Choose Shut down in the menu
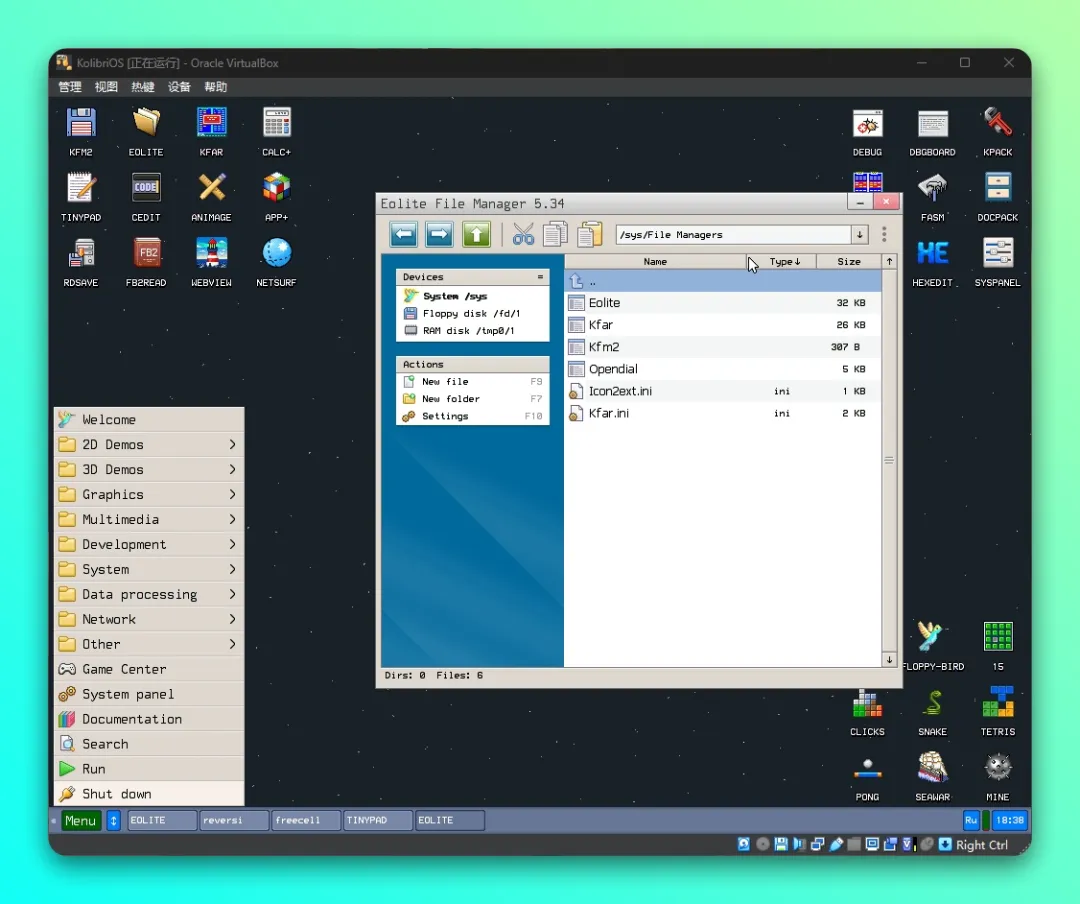1080x904 pixels. tap(149, 794)
